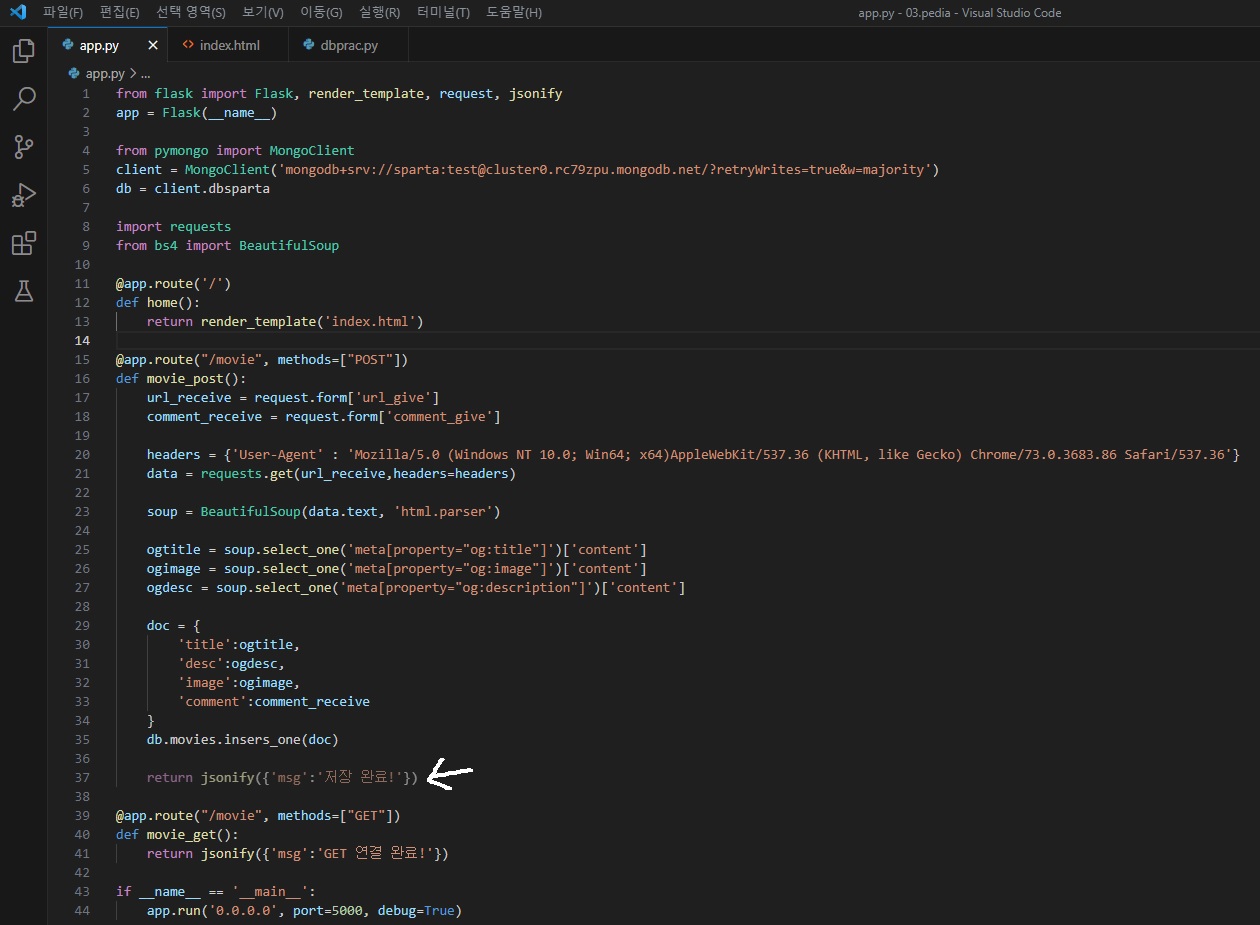This screenshot has height=925, width=1260.
Task: Click 'client.dbsparta' on line 6
Action: tap(212, 188)
